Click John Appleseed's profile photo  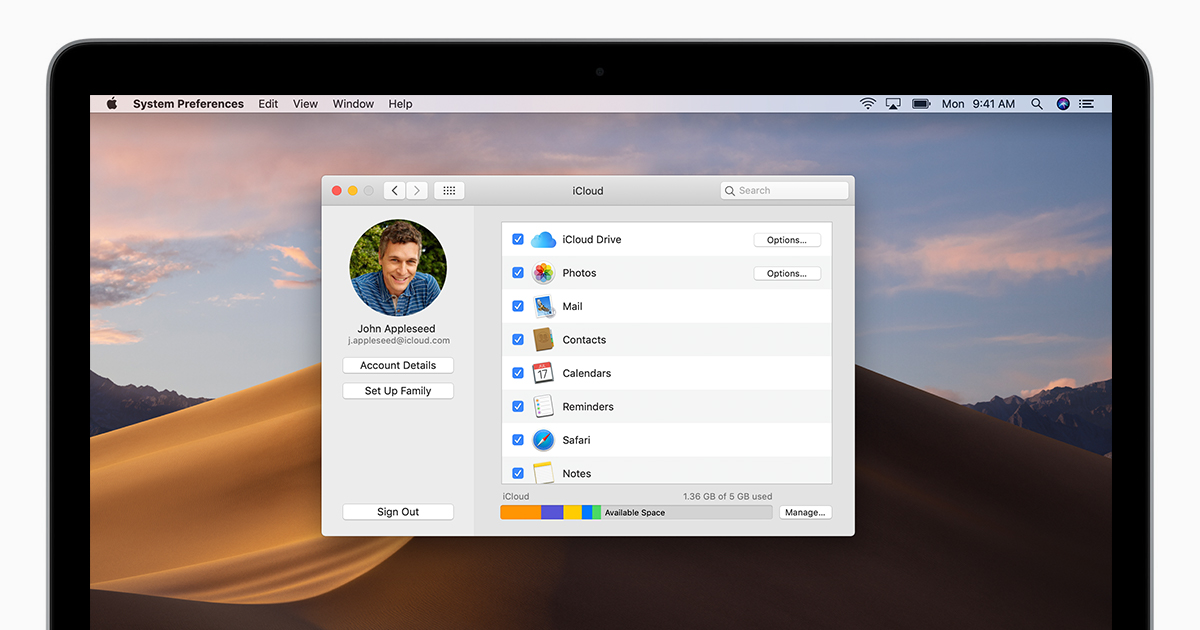(x=398, y=268)
